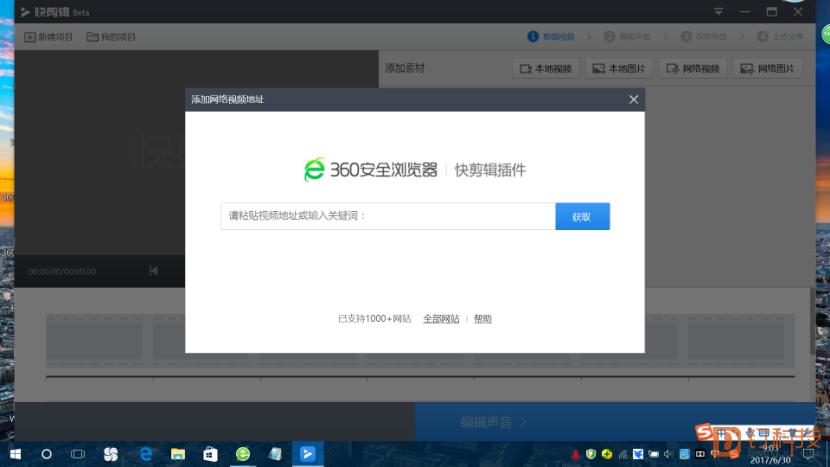Minimize the 快剪辑 window
The image size is (830, 467).
(745, 12)
